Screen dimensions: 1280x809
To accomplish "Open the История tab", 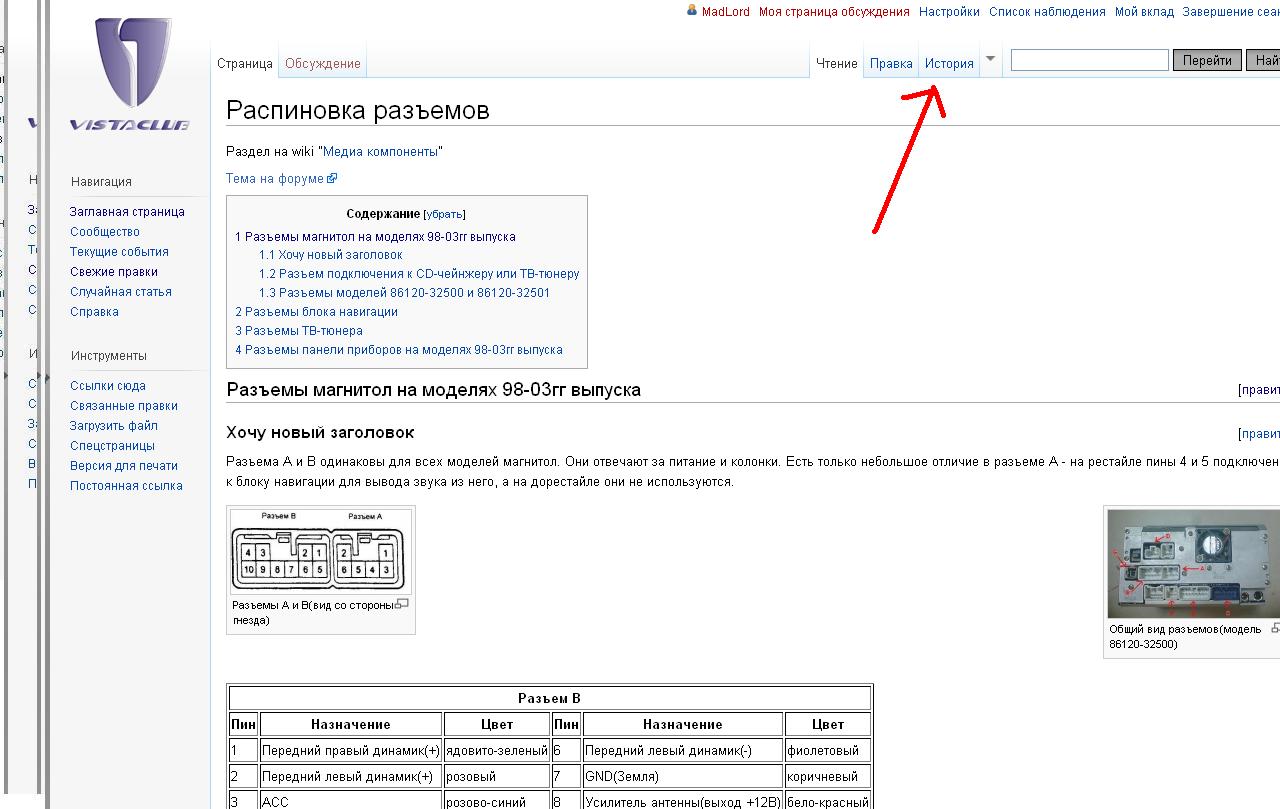I will (x=948, y=63).
